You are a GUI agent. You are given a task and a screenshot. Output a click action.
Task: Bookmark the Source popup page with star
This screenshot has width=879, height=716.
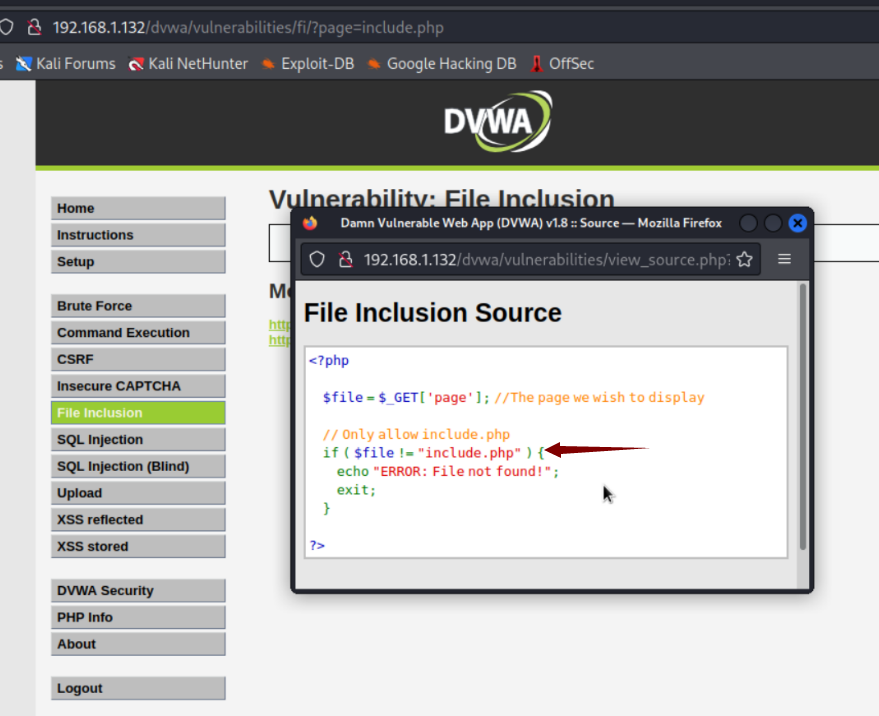(744, 260)
